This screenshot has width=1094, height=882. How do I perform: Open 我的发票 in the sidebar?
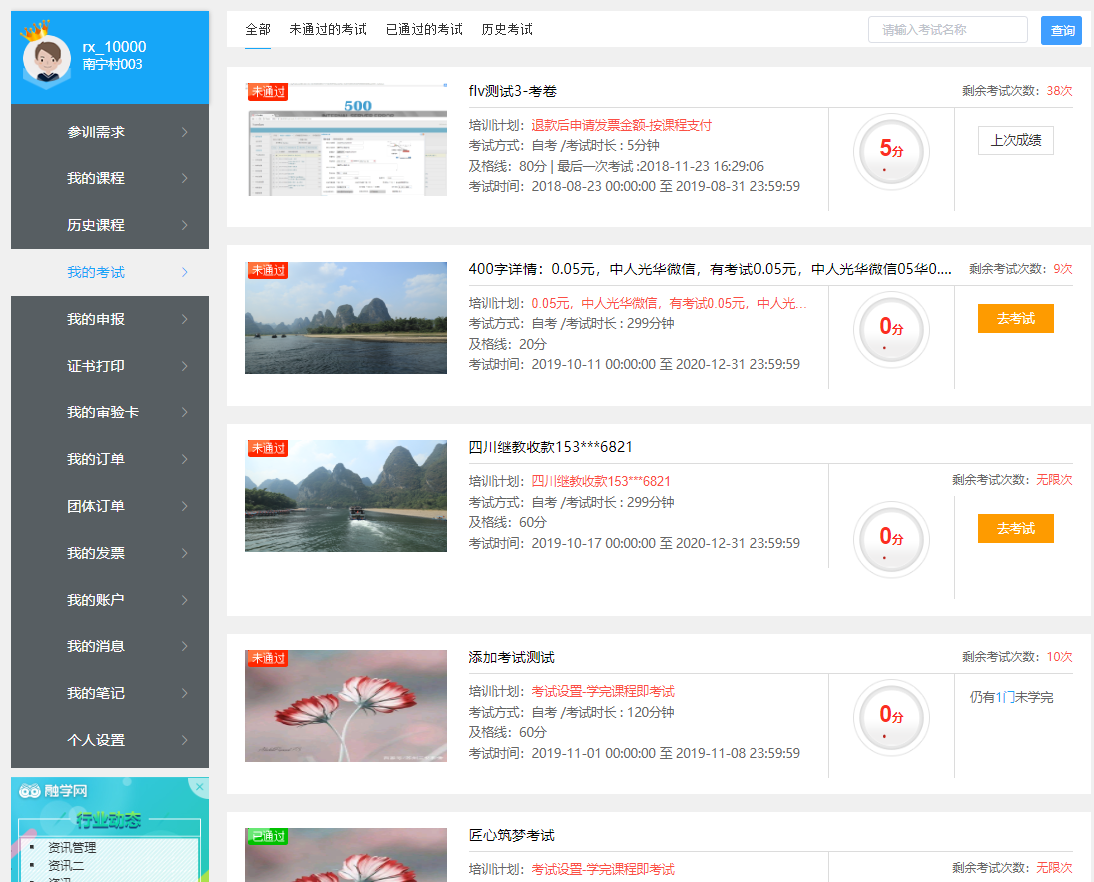(x=96, y=553)
